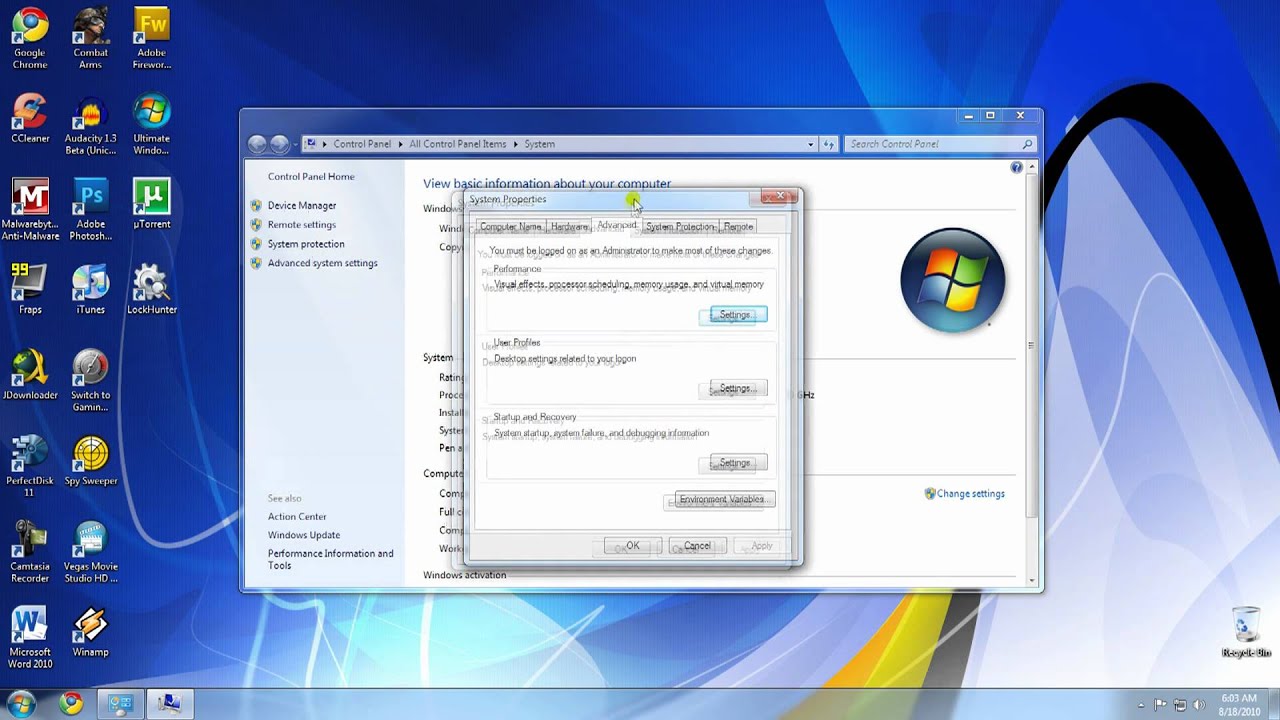This screenshot has width=1280, height=720.
Task: Switch to Computer Name tab
Action: 511,227
